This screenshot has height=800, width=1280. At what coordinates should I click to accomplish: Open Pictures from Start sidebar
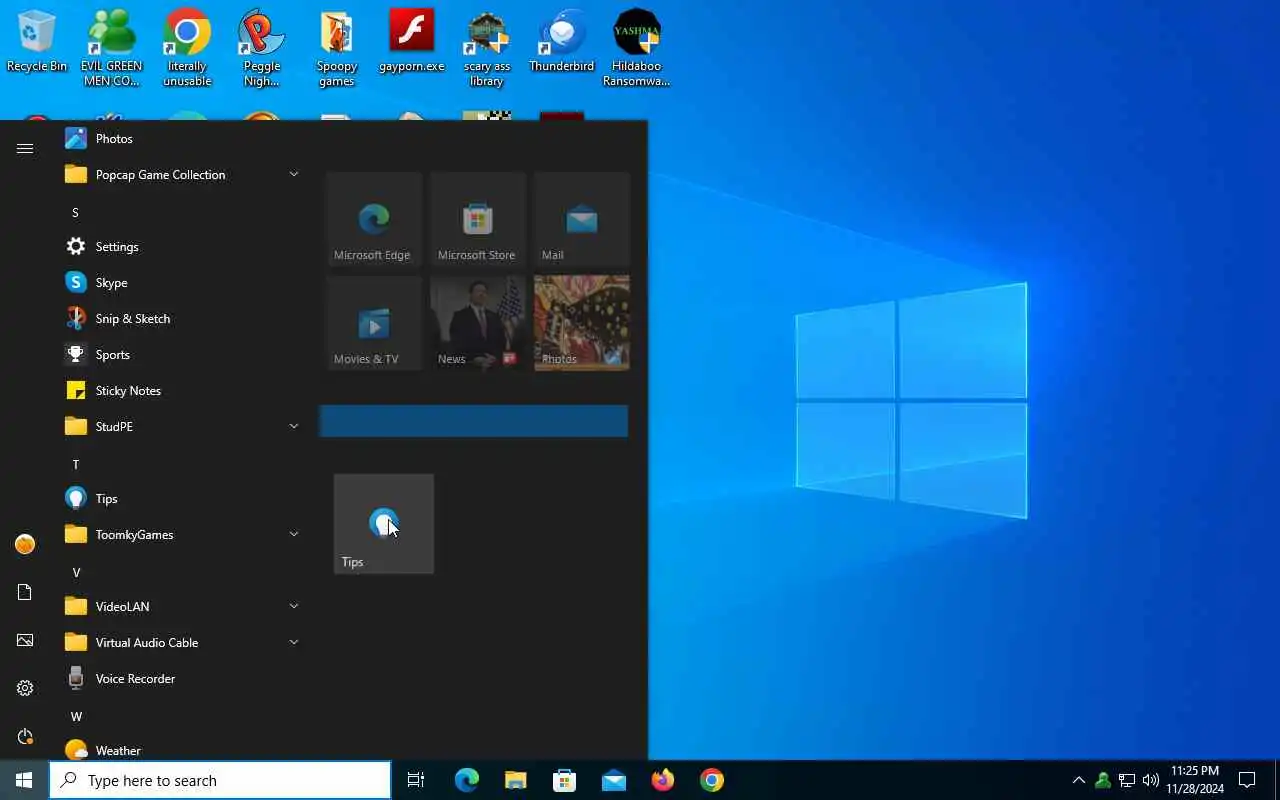(25, 640)
